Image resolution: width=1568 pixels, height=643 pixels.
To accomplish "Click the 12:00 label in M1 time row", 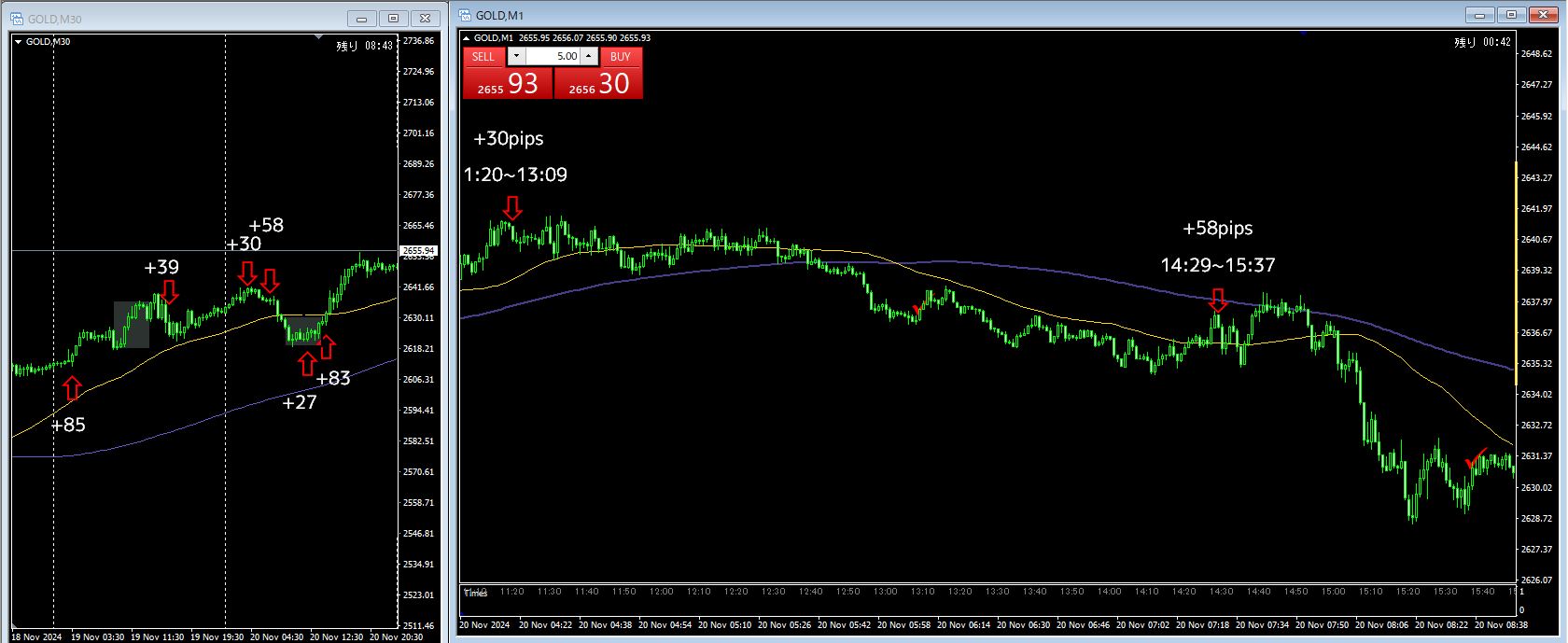I will [x=661, y=592].
